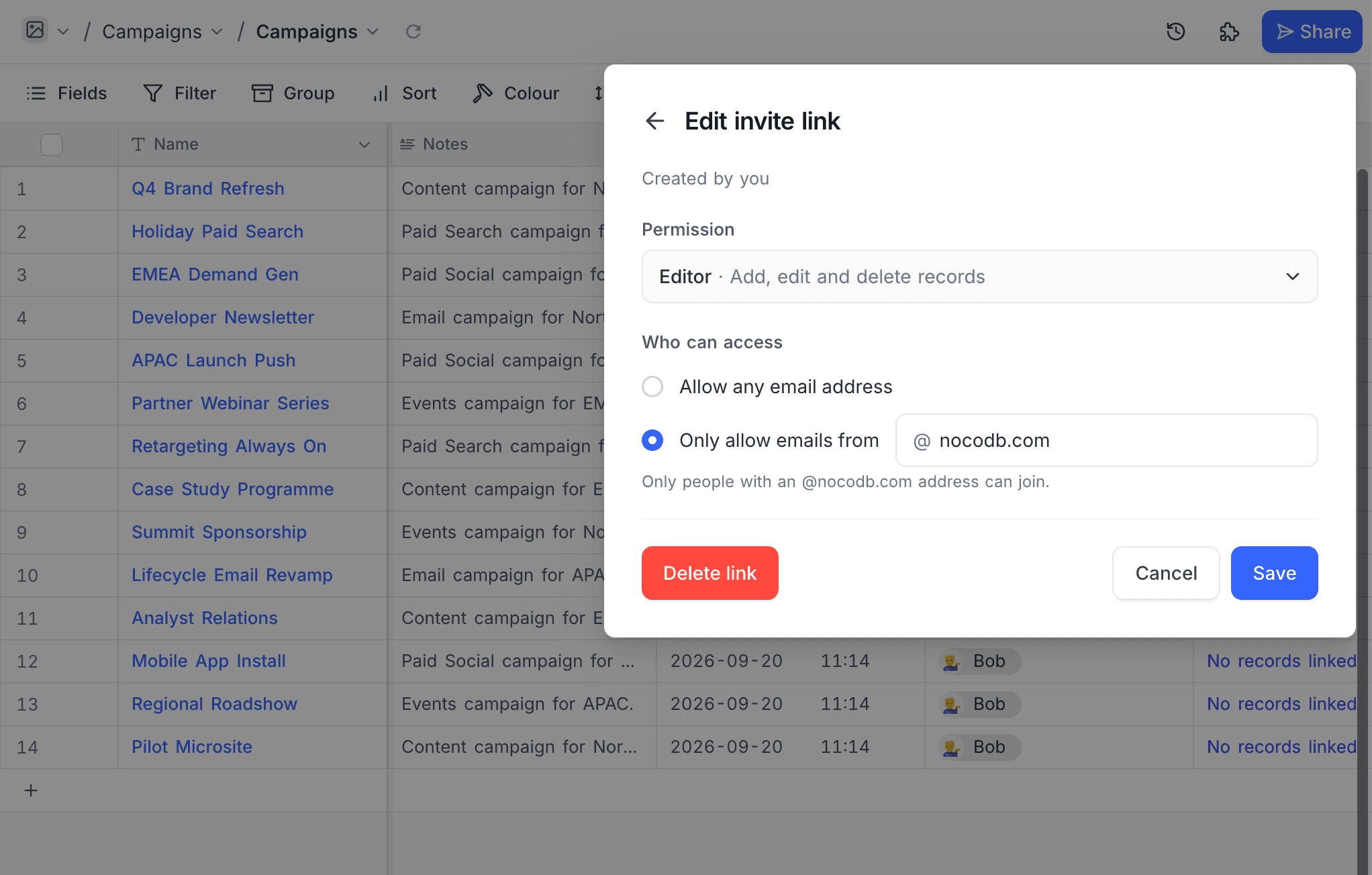
Task: Open the Summit Sponsorship record
Action: coord(219,532)
